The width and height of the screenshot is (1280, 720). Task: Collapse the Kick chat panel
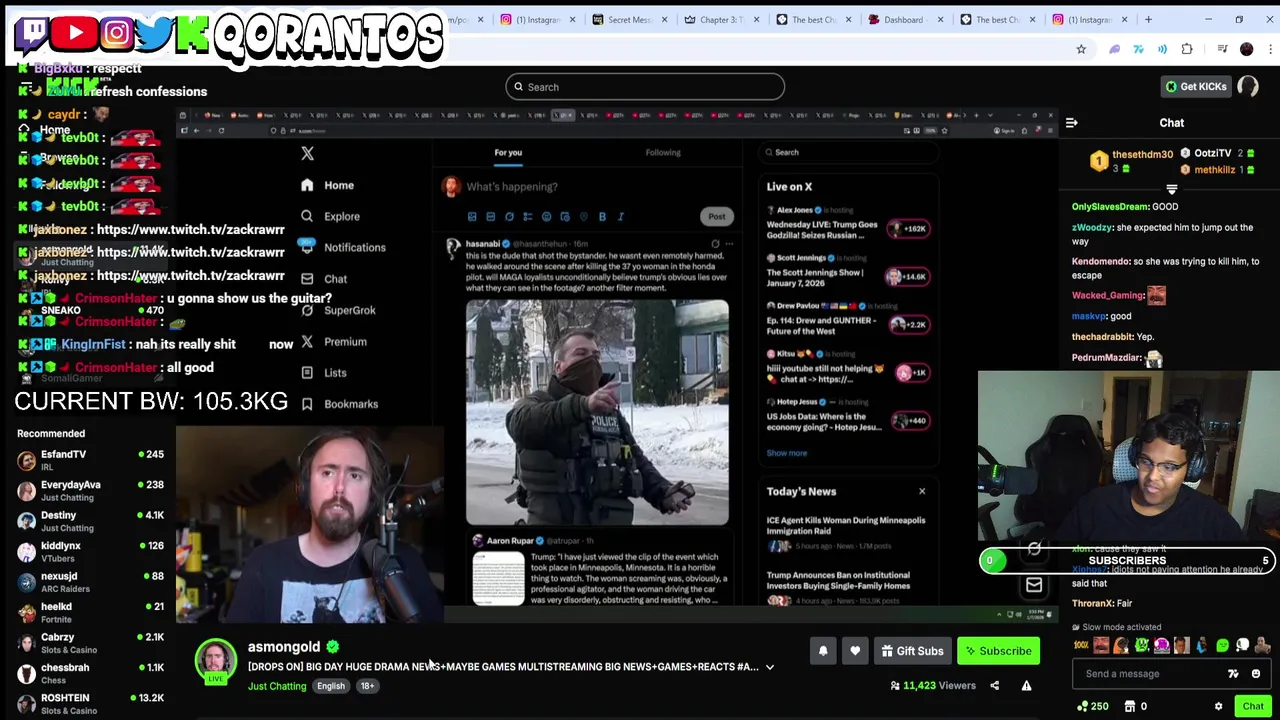click(x=1071, y=123)
